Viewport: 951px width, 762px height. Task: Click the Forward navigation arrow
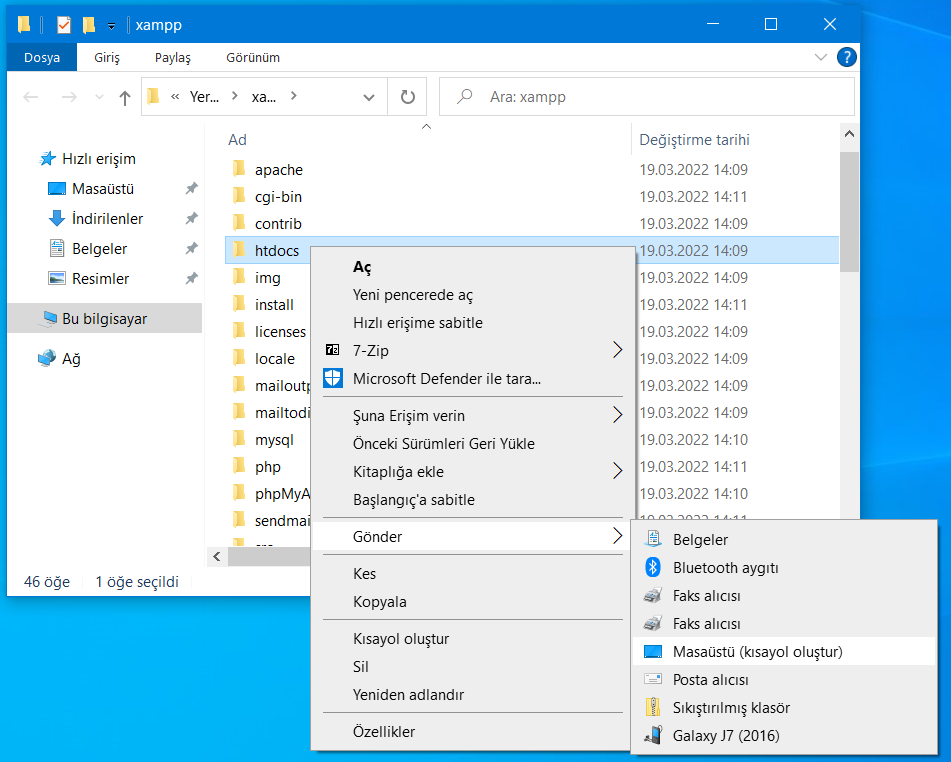[x=69, y=97]
